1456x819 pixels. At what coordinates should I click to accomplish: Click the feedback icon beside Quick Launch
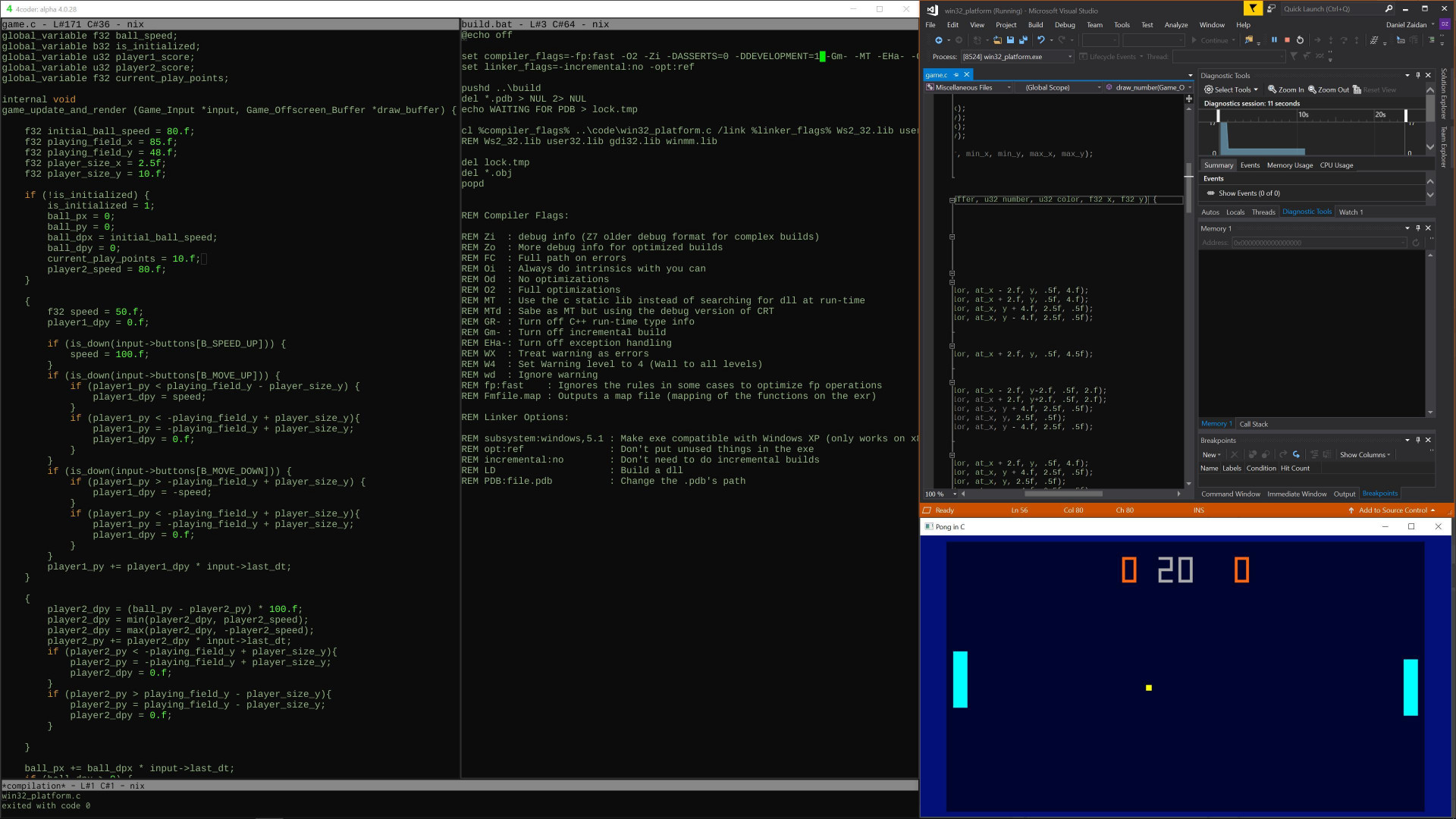click(x=1271, y=8)
